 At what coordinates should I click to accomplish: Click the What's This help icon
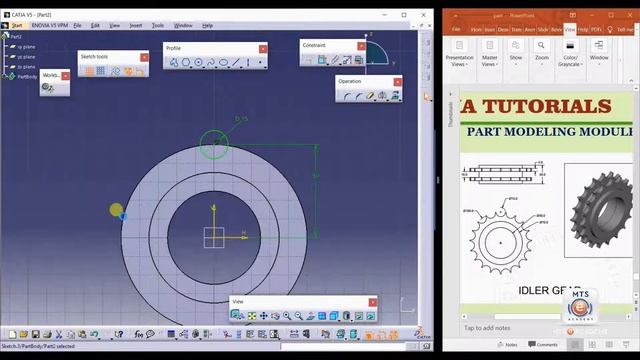(x=119, y=335)
